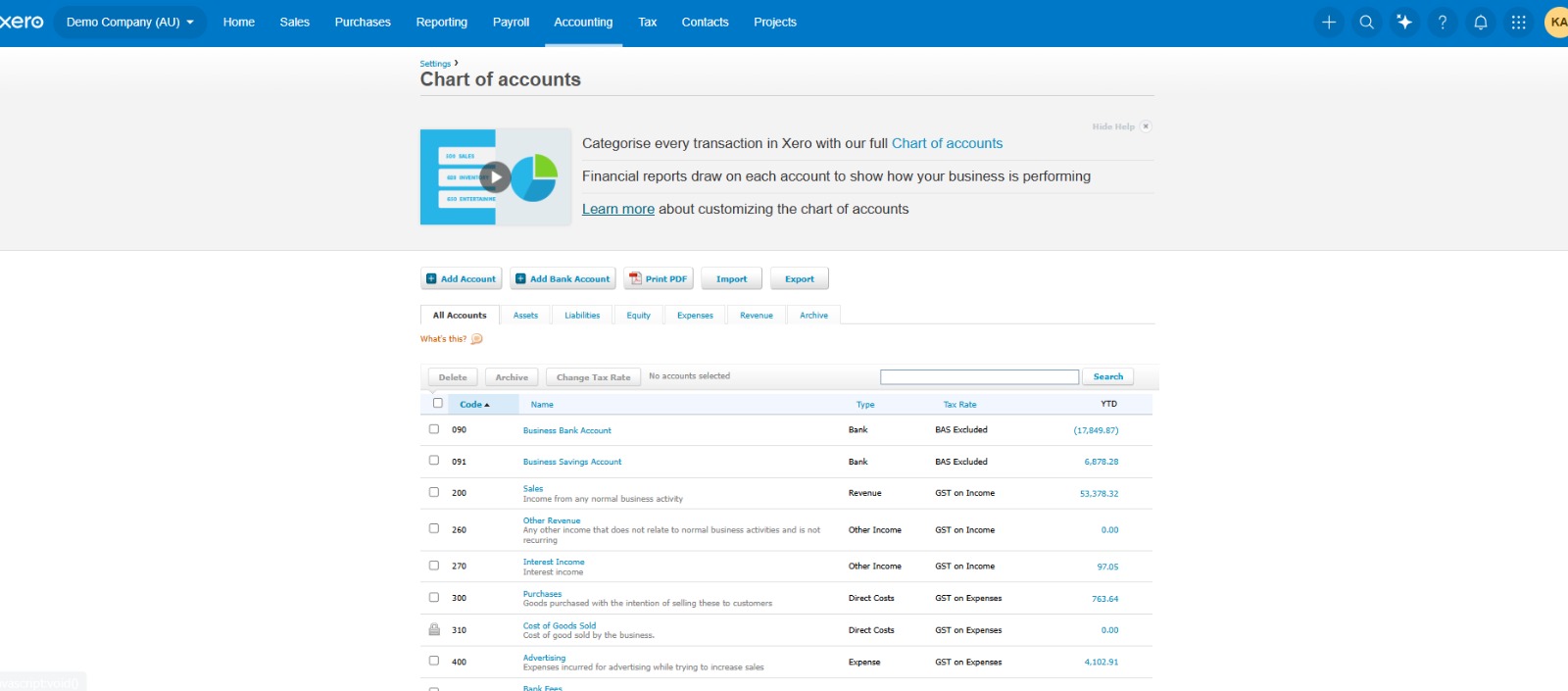The height and width of the screenshot is (691, 1568).
Task: Click the Delete button
Action: 453,377
